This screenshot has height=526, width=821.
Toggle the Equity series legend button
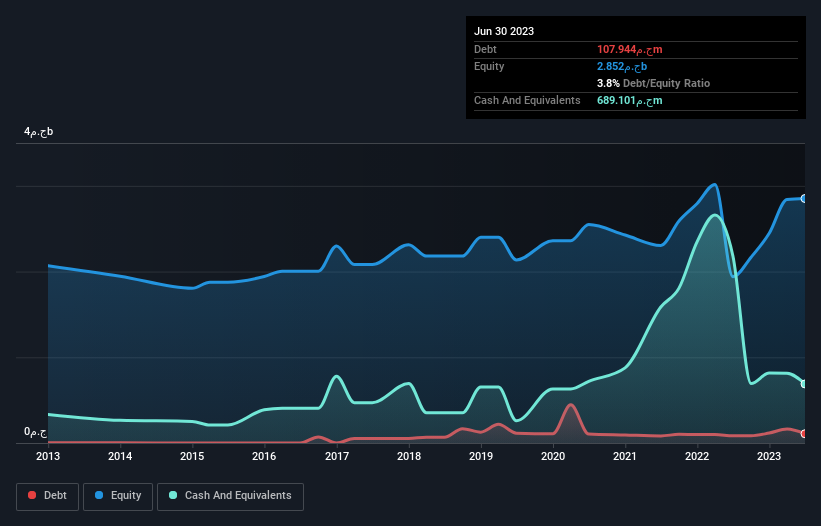coord(118,496)
